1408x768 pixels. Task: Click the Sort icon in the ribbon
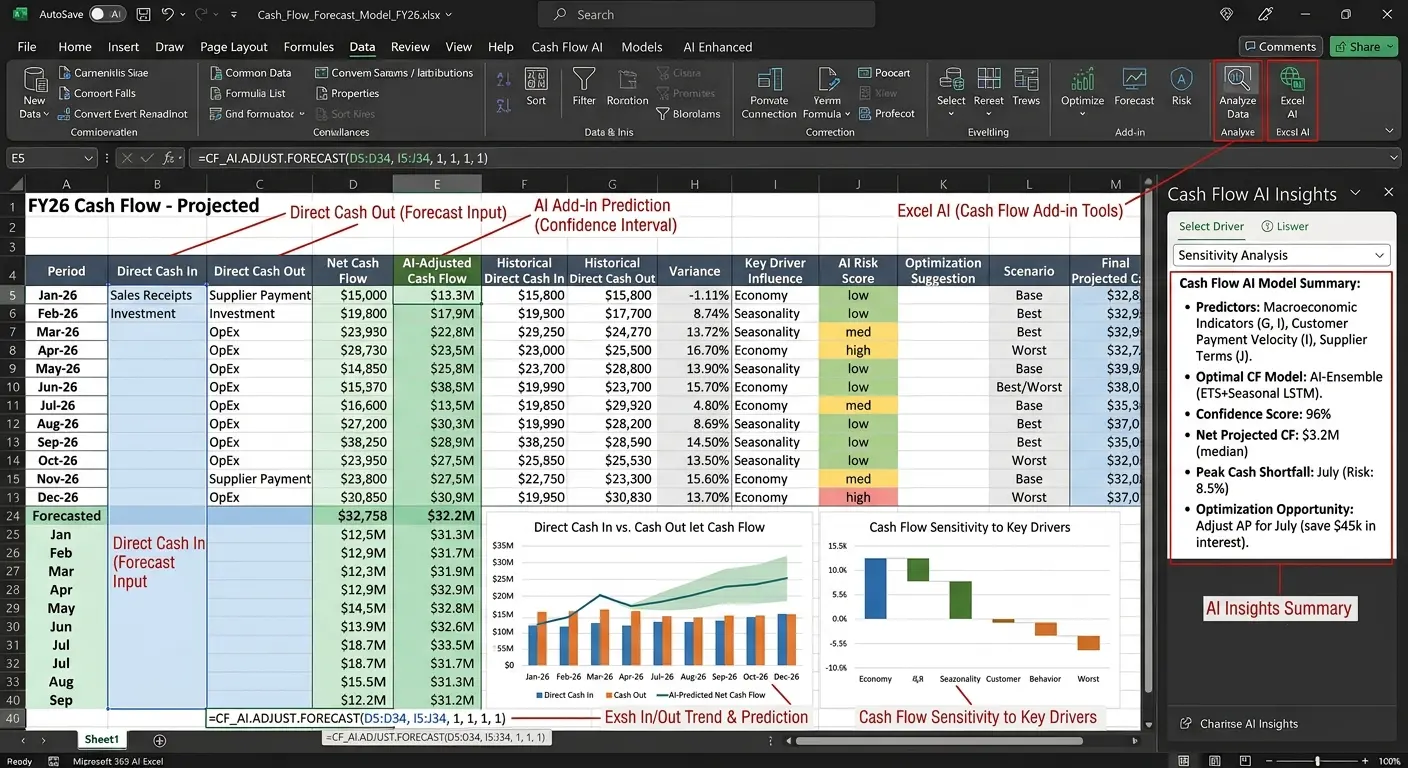click(x=536, y=86)
